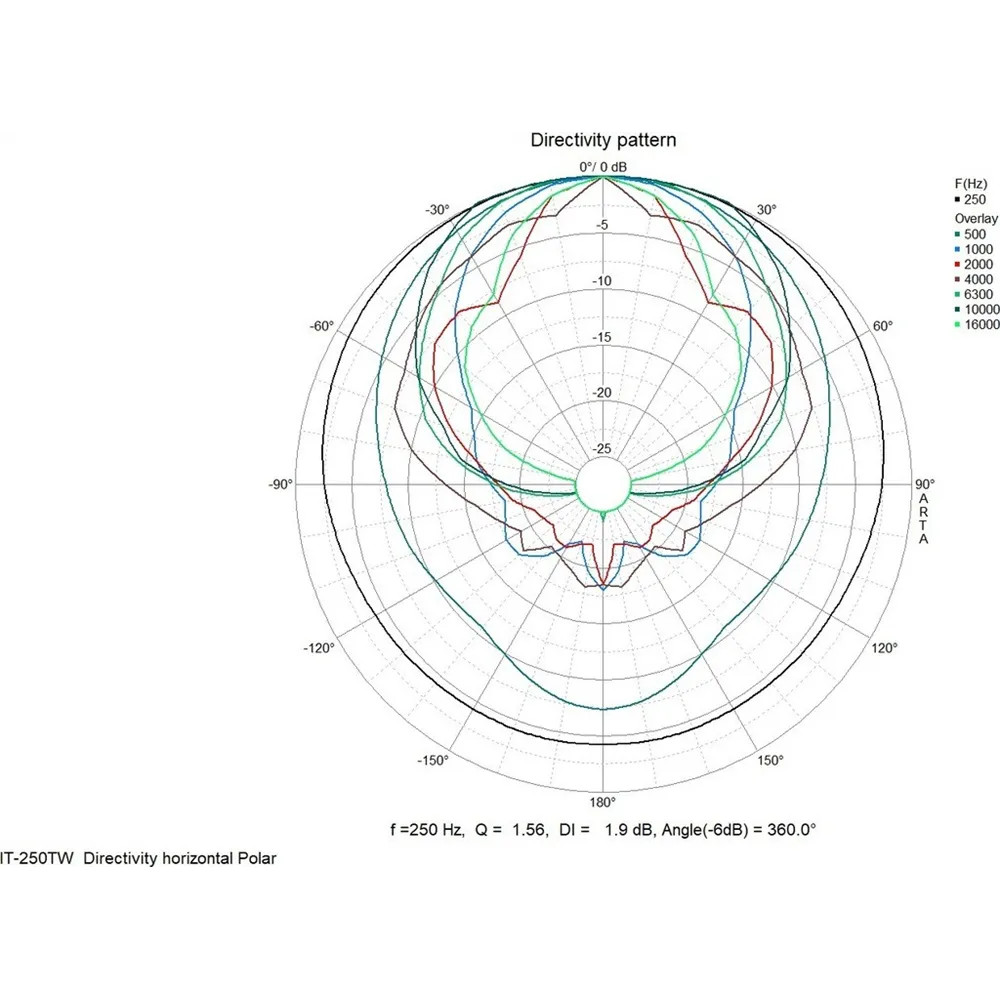The image size is (1000, 1000).
Task: Click the blue 1000 Hz legend swatch
Action: [957, 249]
